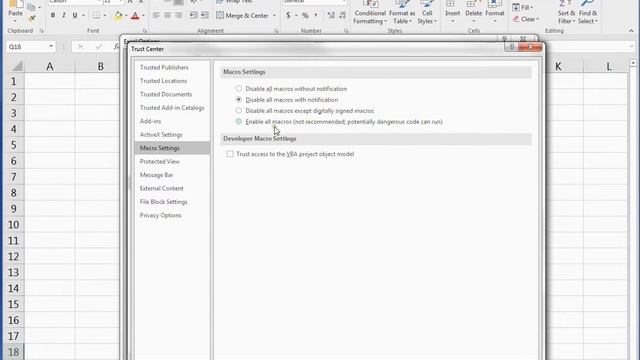640x360 pixels.
Task: Open Clipboard group dialog launcher
Action: (42, 31)
